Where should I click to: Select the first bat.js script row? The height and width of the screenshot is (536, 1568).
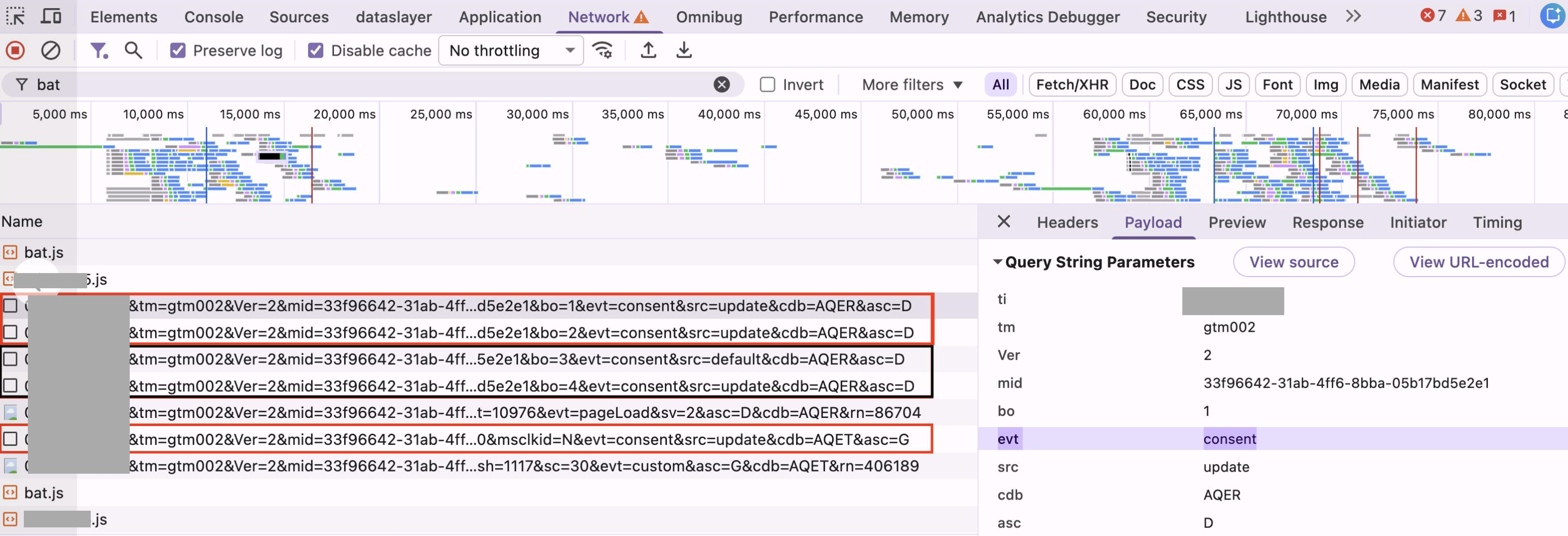(489, 252)
